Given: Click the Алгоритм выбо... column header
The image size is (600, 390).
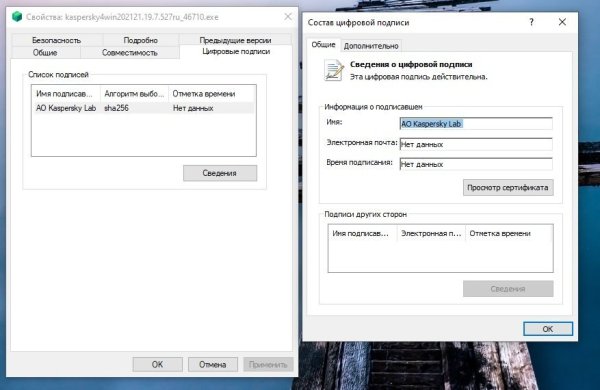Looking at the screenshot, I should click(134, 94).
